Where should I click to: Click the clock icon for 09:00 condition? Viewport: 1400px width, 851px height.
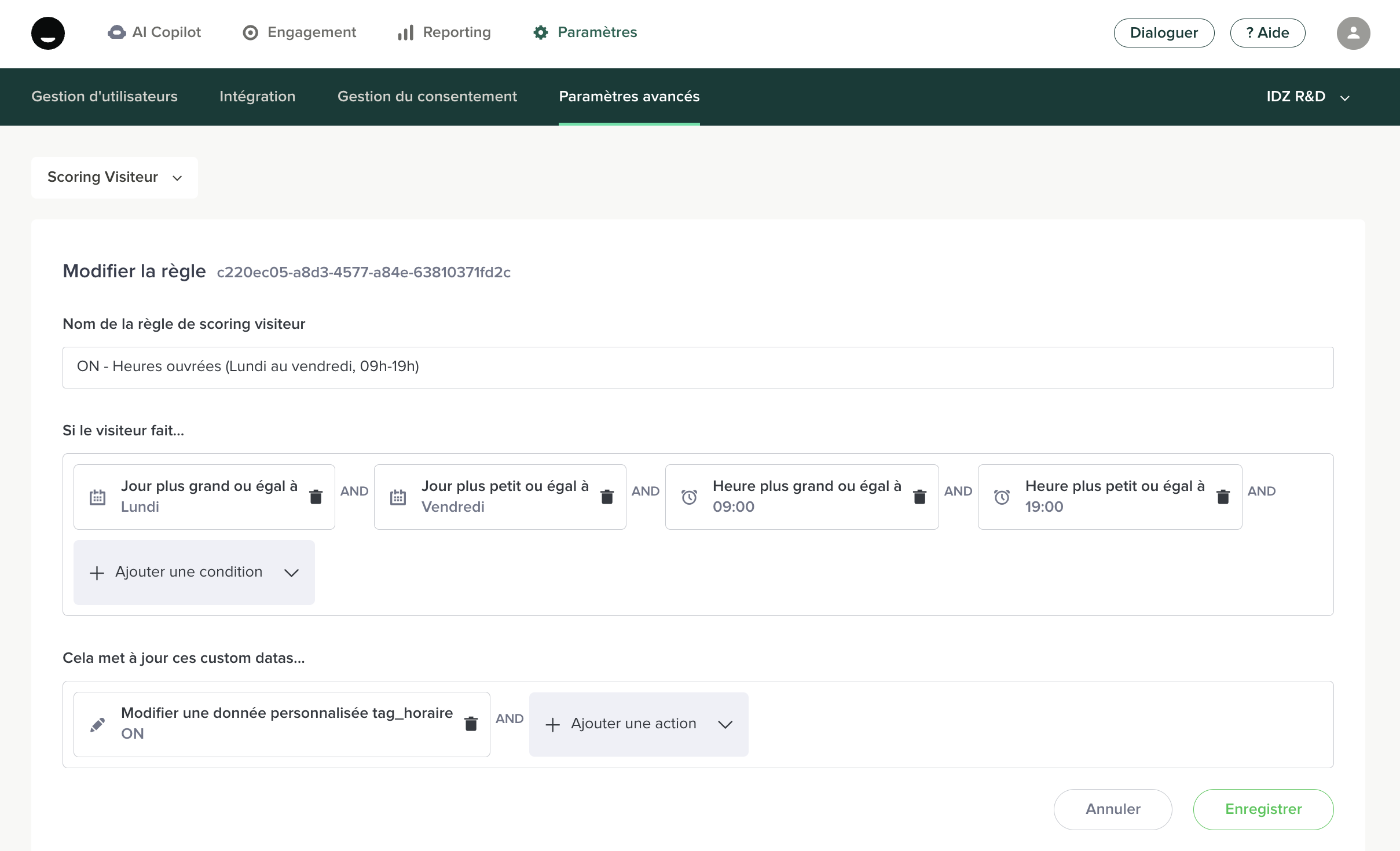click(x=689, y=497)
